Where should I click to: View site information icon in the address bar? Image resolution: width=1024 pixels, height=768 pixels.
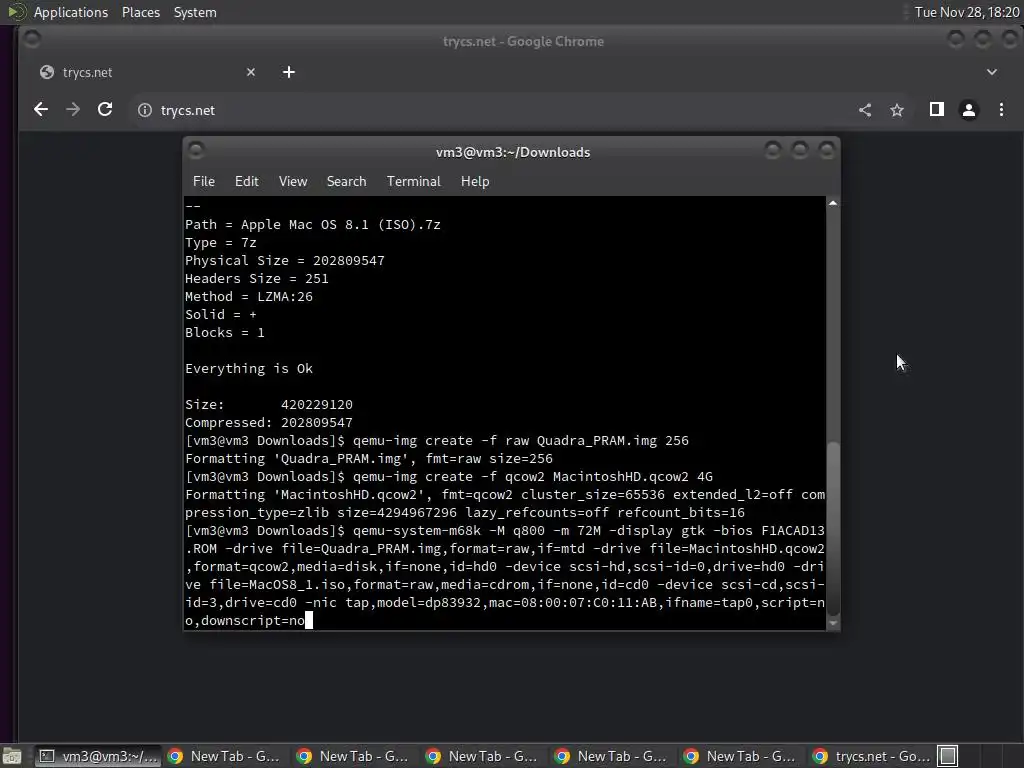[144, 110]
